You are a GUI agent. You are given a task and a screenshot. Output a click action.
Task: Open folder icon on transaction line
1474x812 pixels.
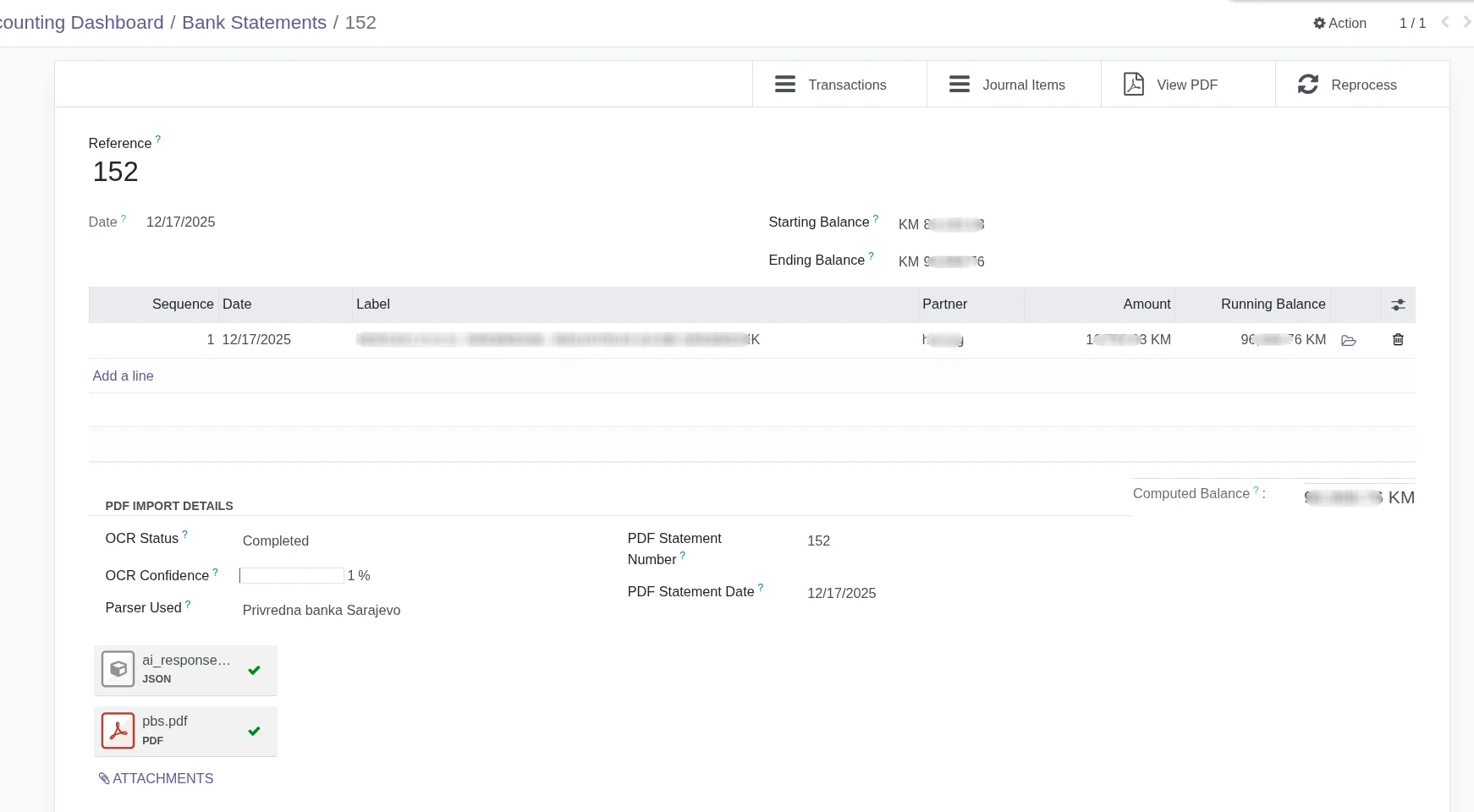(1349, 340)
